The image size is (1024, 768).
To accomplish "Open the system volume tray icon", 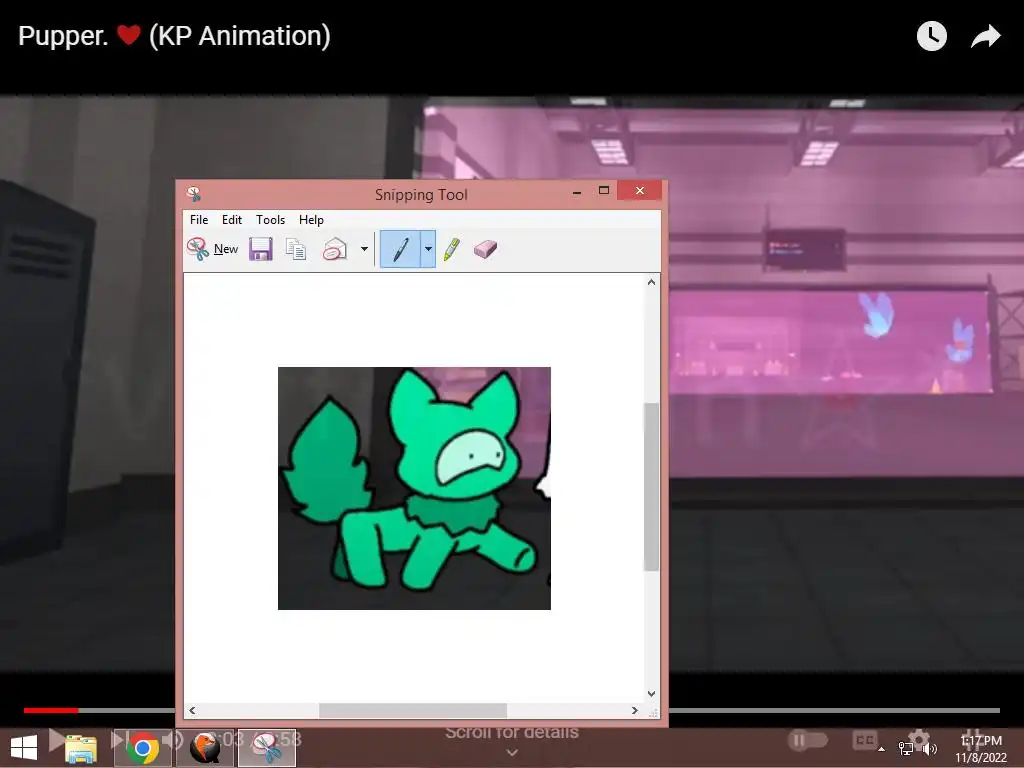I will pos(930,749).
